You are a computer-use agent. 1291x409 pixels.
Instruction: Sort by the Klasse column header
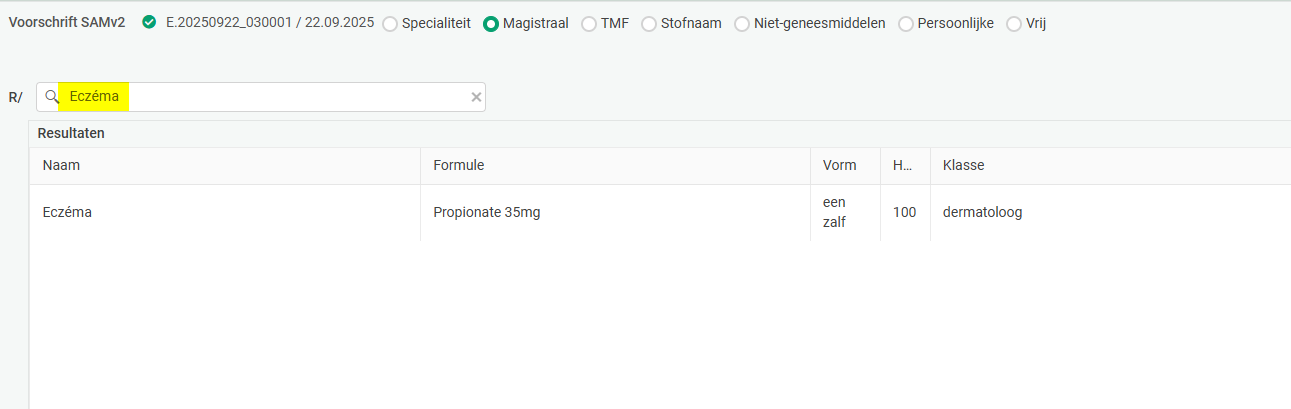964,166
